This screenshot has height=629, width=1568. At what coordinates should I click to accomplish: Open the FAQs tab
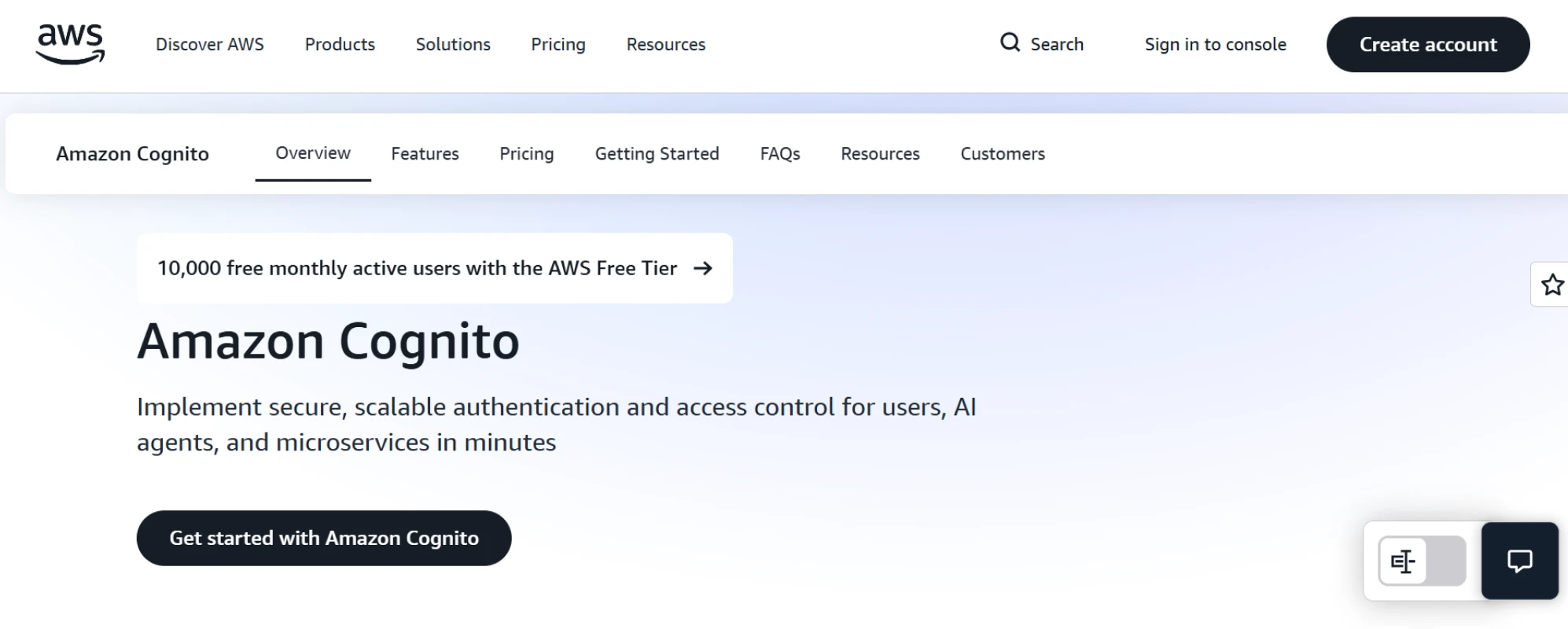(x=780, y=154)
